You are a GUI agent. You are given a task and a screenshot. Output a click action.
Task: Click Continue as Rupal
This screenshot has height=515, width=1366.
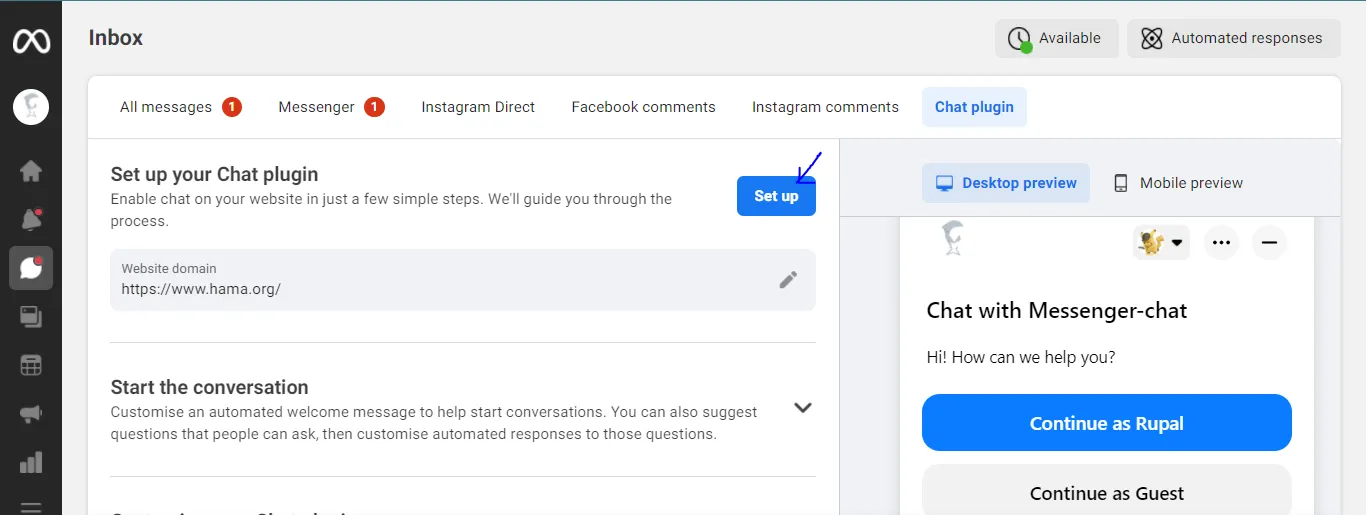[1107, 423]
